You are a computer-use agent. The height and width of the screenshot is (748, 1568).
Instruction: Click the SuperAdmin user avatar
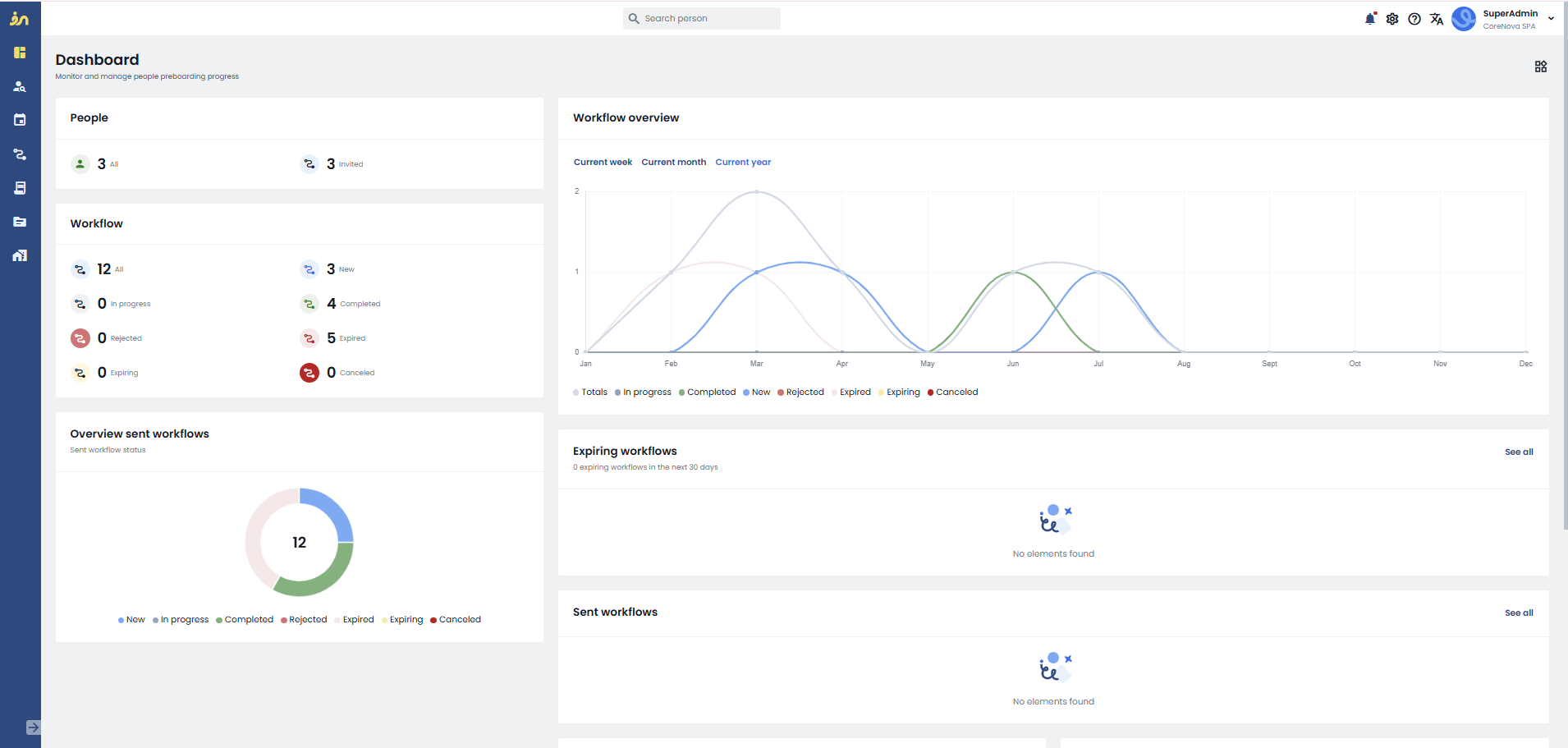[1464, 18]
